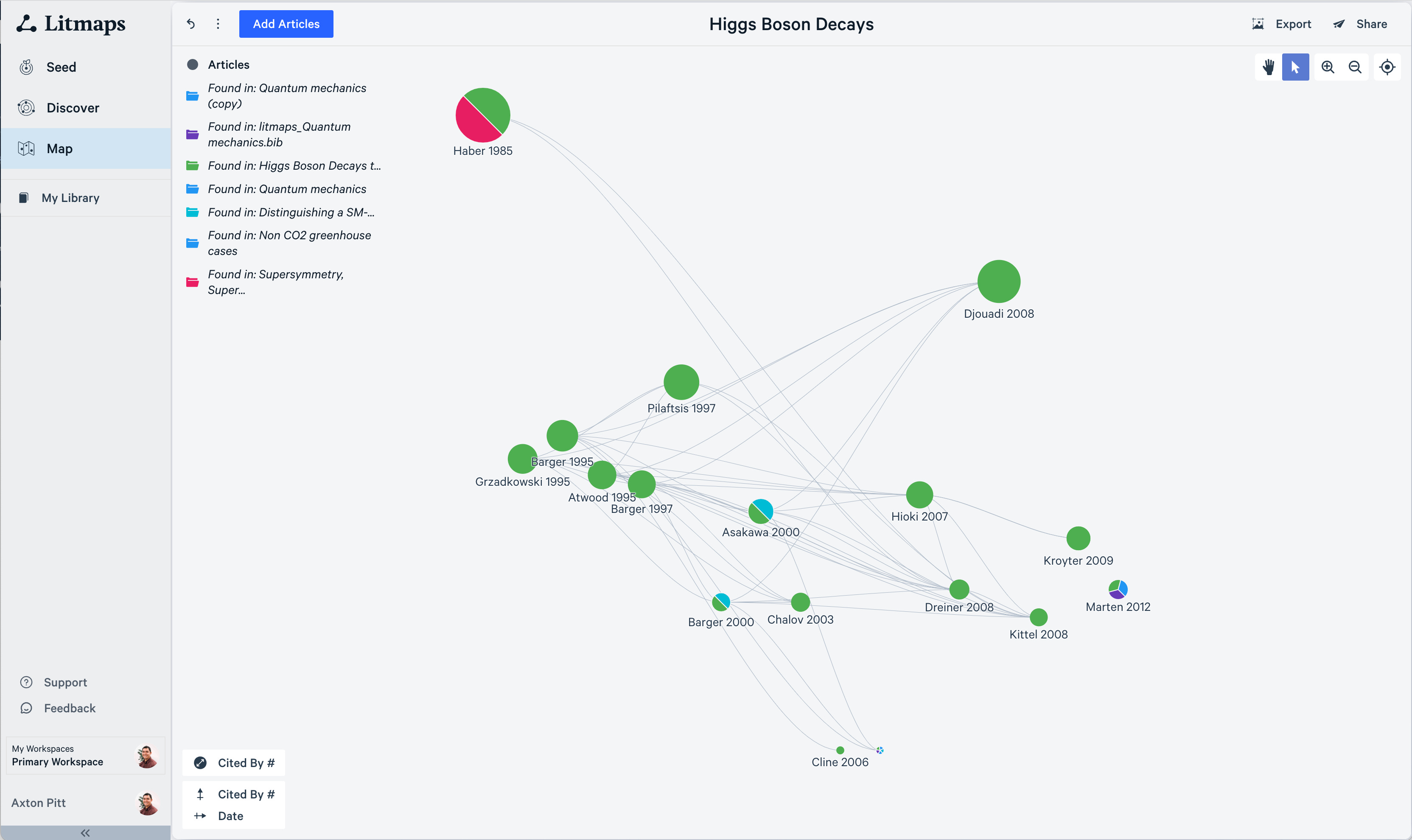Screen dimensions: 1412x840
Task: Open the three-dot options menu
Action: pyautogui.click(x=218, y=24)
